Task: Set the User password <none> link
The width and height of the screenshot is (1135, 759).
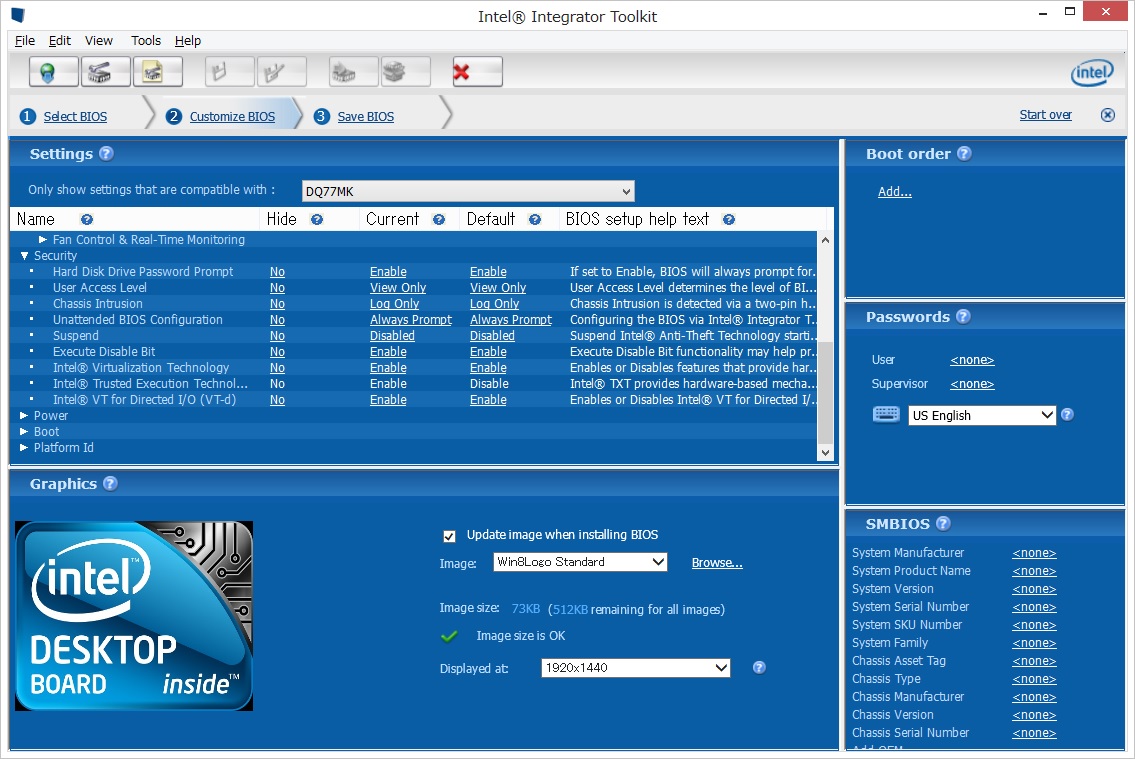Action: click(972, 360)
